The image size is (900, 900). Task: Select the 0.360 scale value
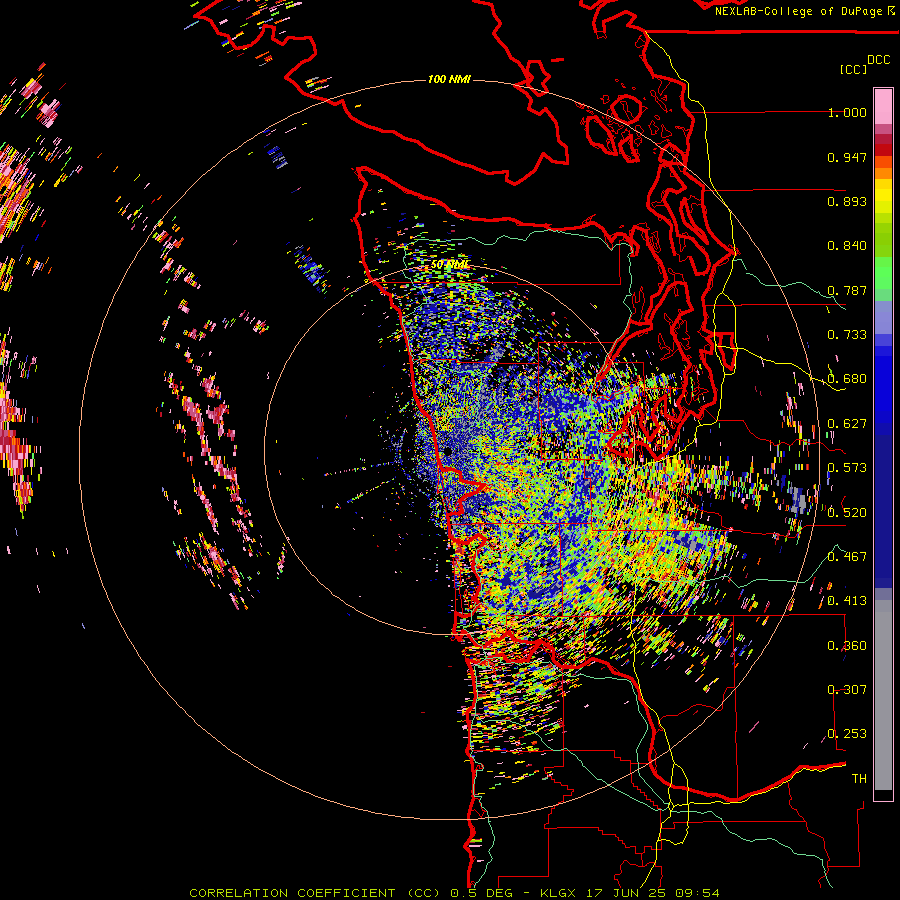click(x=847, y=646)
